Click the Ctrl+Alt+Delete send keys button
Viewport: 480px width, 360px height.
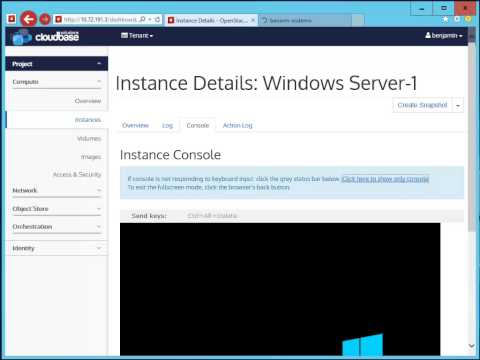coord(212,216)
